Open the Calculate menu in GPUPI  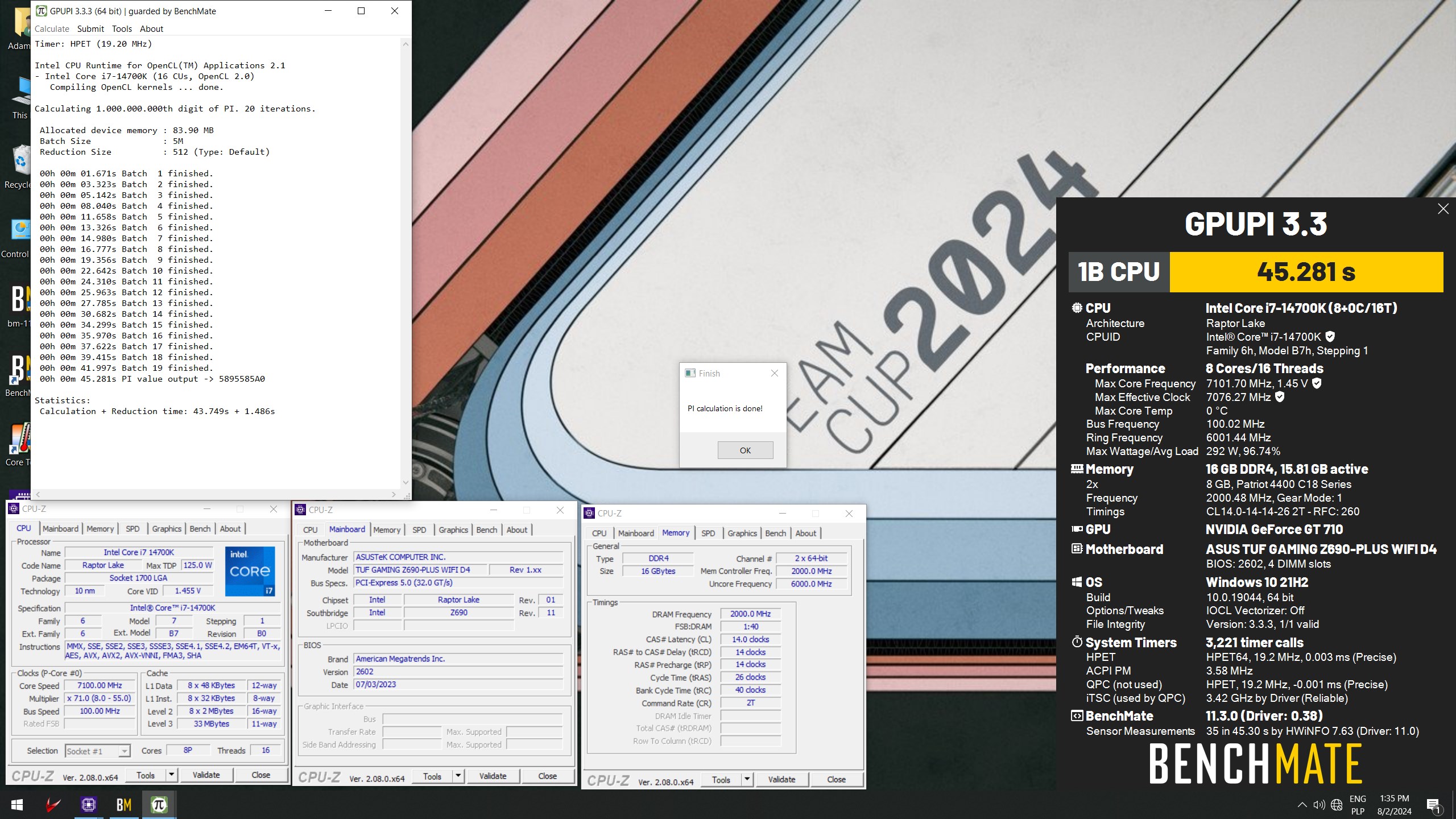52,28
